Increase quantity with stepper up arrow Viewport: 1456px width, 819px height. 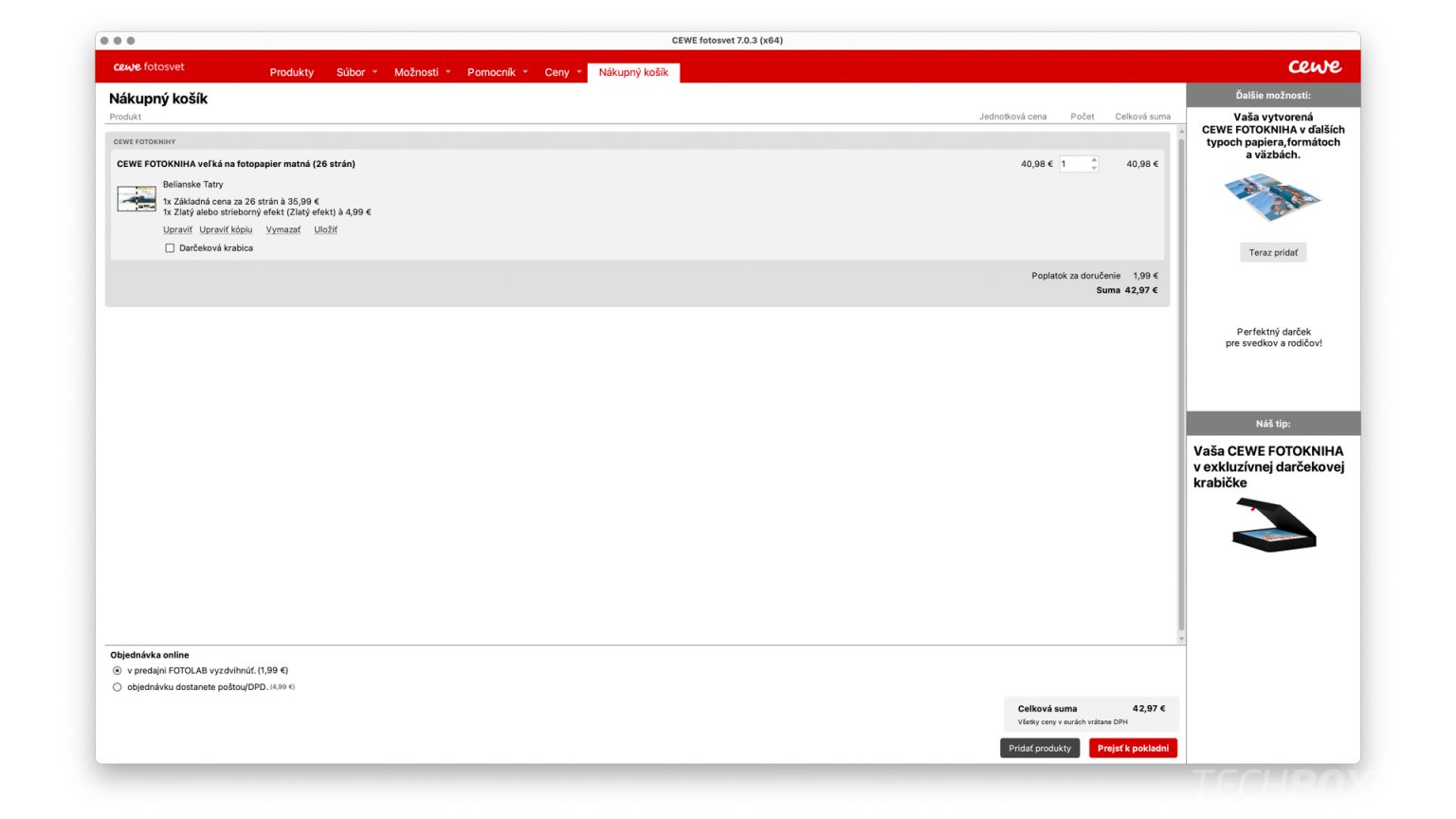point(1094,160)
